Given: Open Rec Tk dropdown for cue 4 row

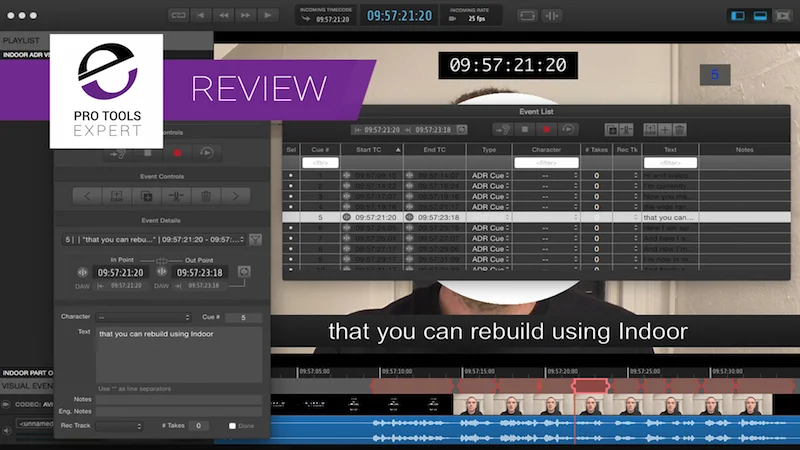Looking at the screenshot, I should coord(627,207).
